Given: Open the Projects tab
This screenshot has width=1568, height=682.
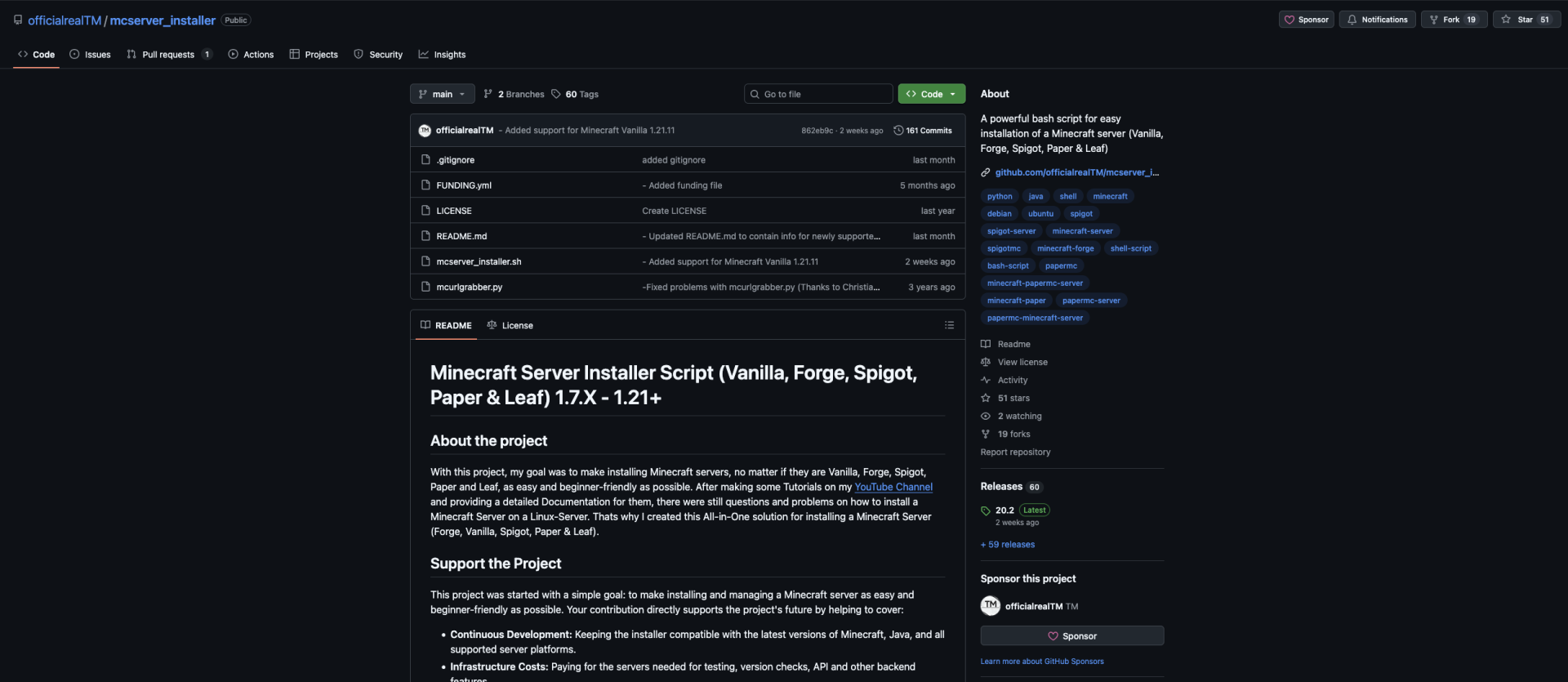Looking at the screenshot, I should coord(314,55).
